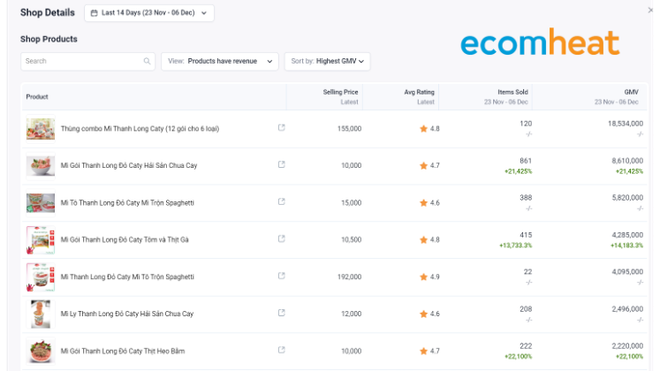Click items sold value 861
This screenshot has height=371, width=660.
tap(526, 161)
